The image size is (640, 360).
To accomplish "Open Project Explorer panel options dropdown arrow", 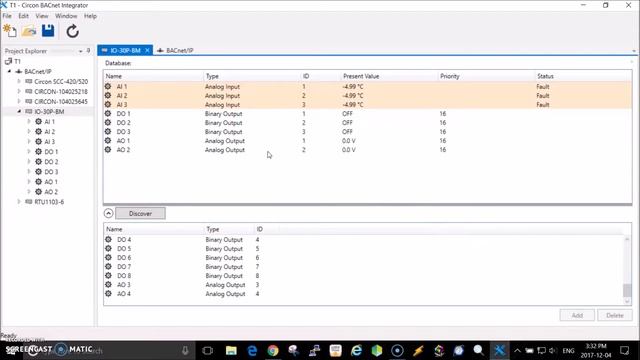I will click(80, 51).
